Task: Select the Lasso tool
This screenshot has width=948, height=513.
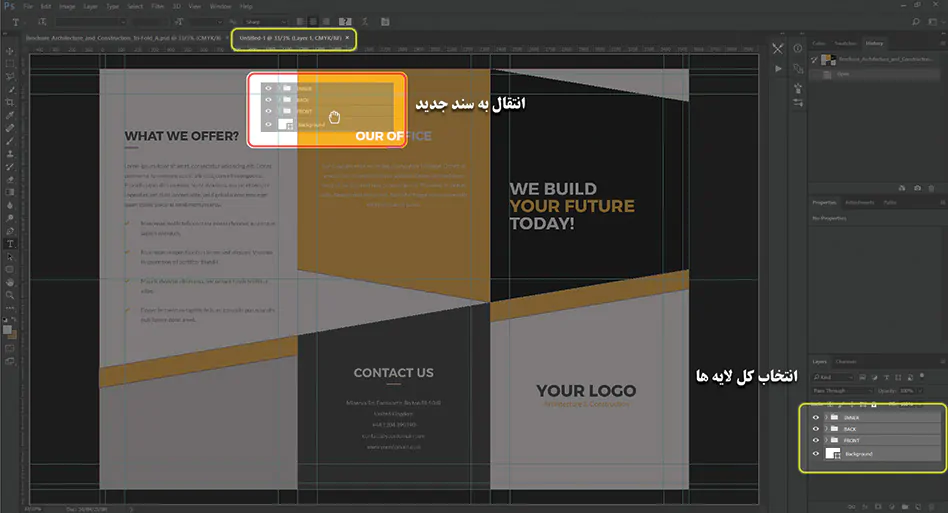Action: pyautogui.click(x=10, y=77)
